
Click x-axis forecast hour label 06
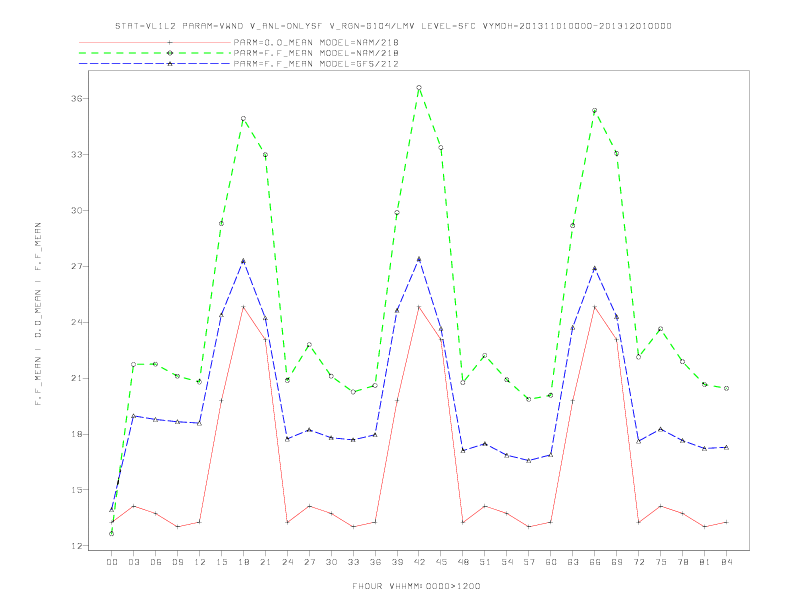click(x=156, y=562)
